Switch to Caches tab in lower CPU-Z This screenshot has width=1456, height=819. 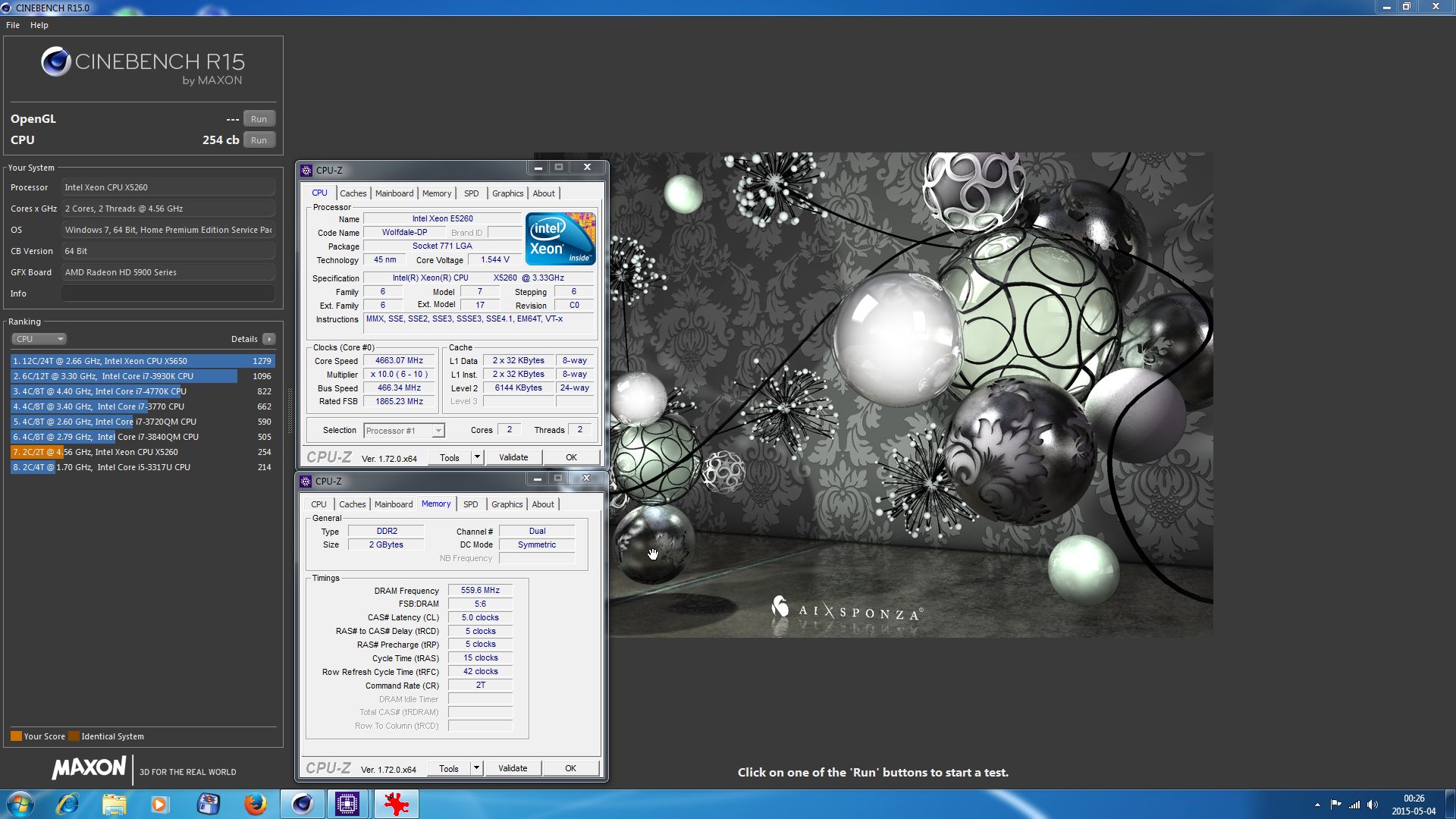click(x=352, y=504)
